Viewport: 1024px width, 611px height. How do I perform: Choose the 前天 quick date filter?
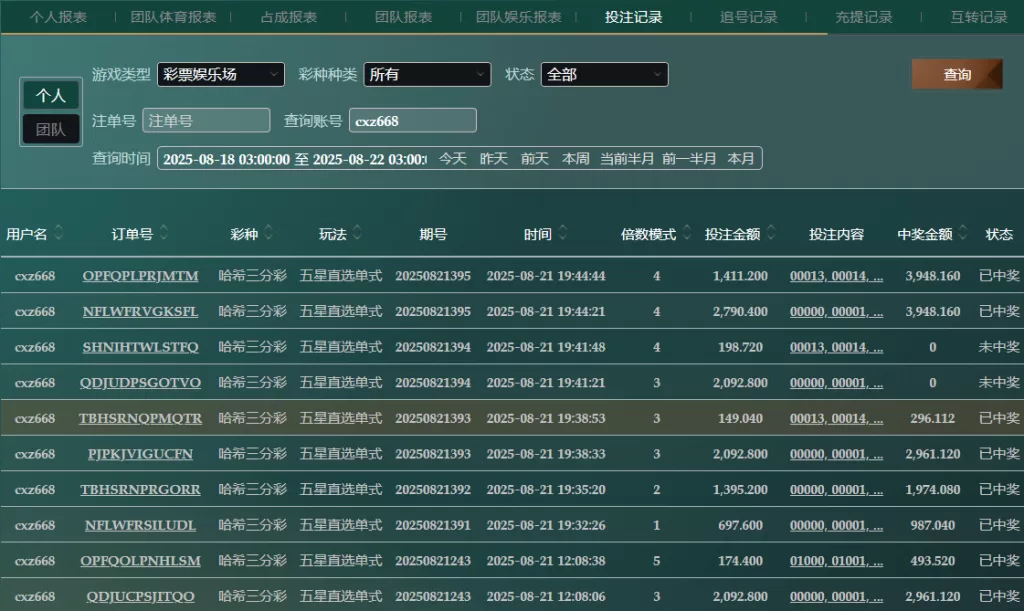click(x=535, y=159)
